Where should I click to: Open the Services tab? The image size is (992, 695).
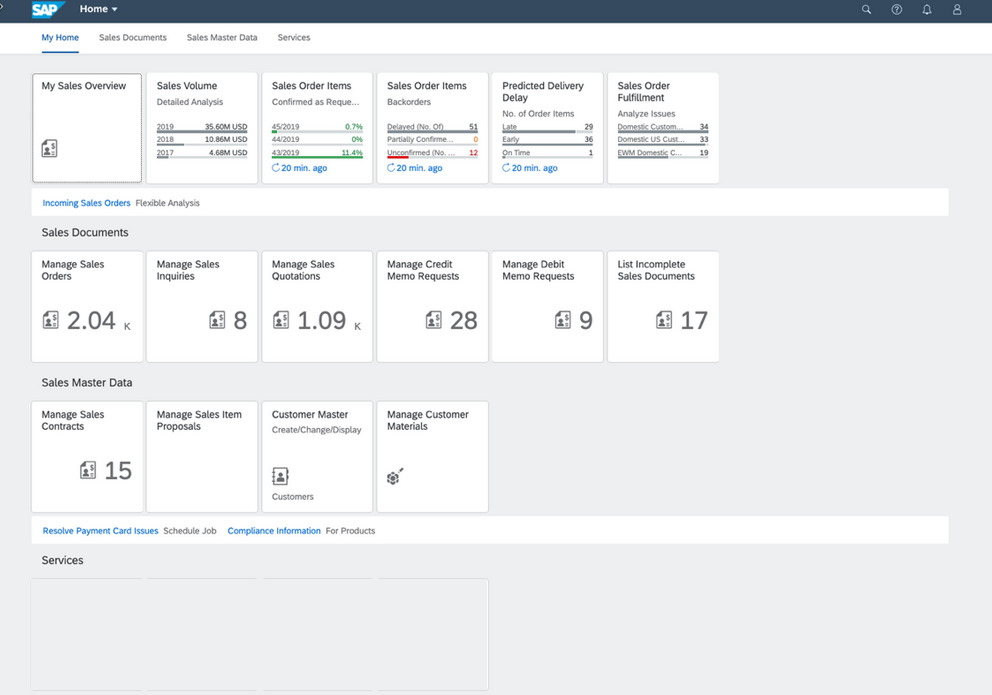(294, 38)
